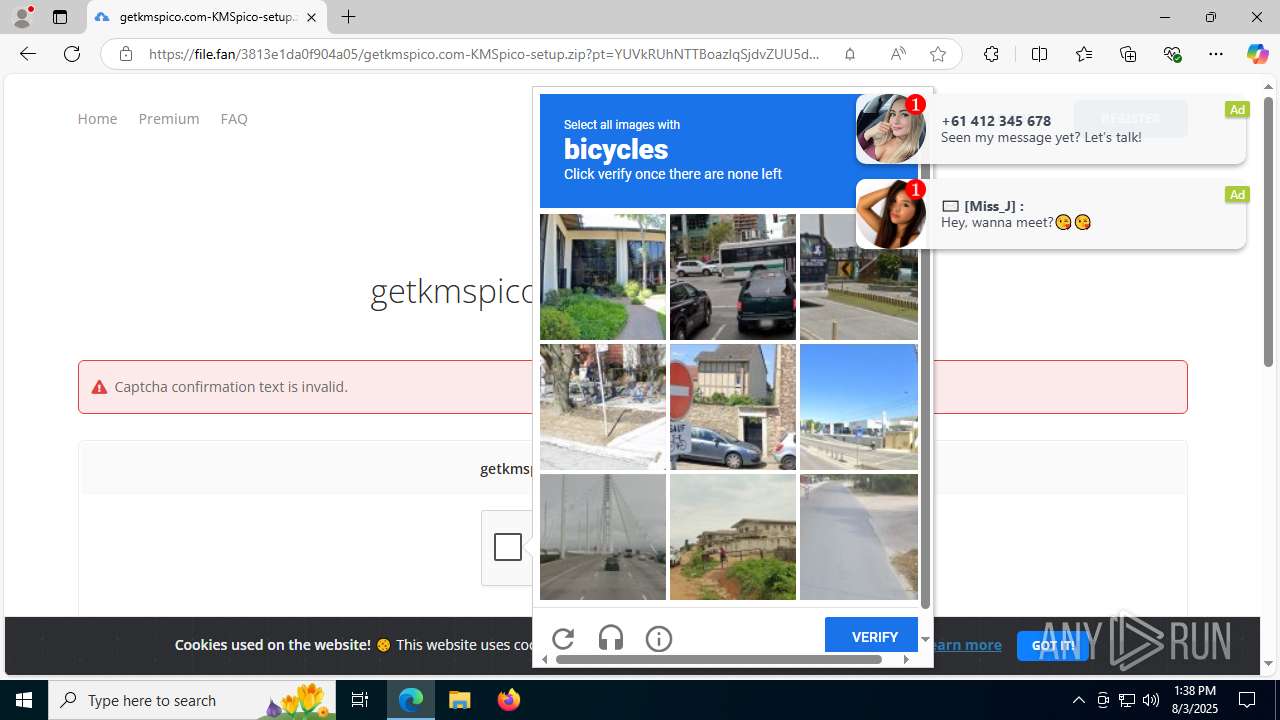
Task: Add this page to favorites
Action: pos(937,54)
